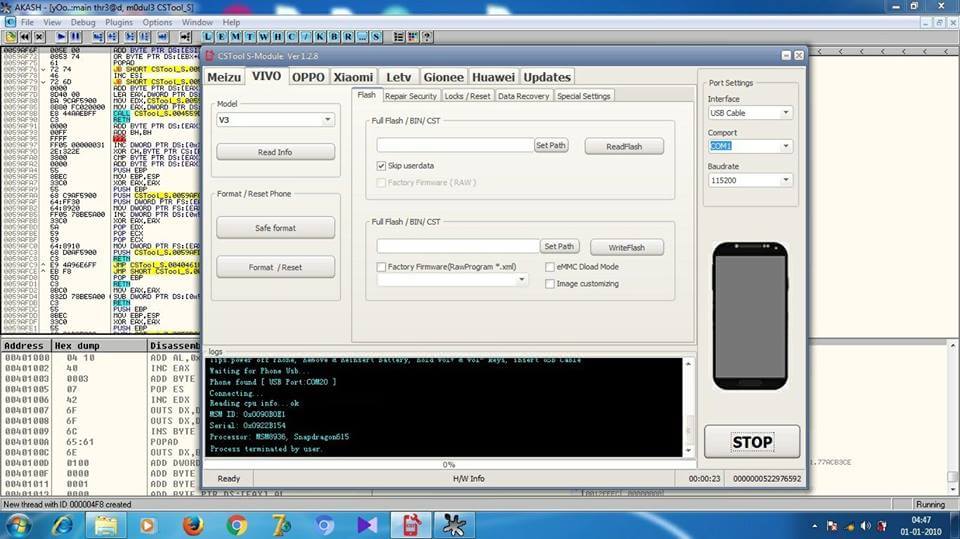Viewport: 960px width, 539px height.
Task: Open Breakpoints window with B icon
Action: coord(334,37)
